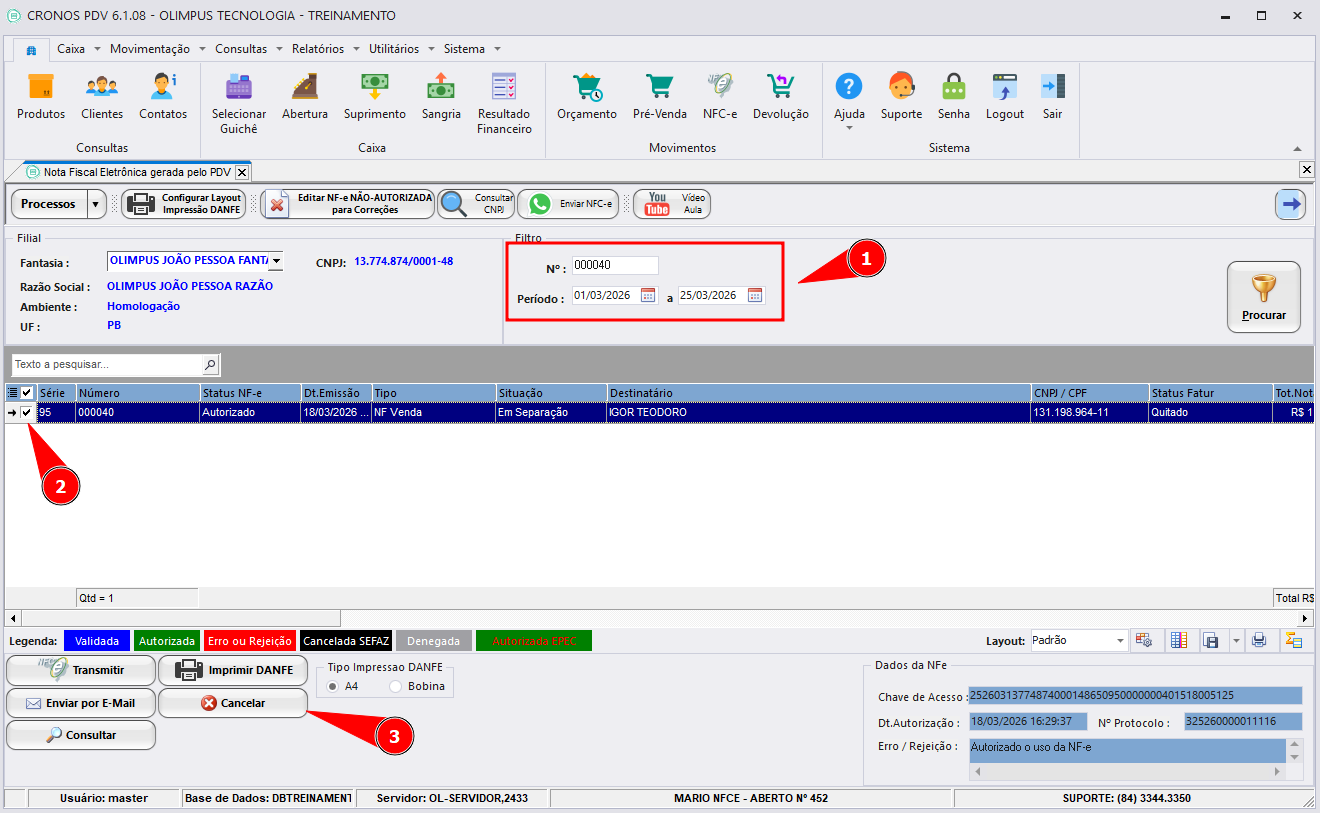Click the Cancelar button
Viewport: 1320px width, 813px height.
coord(233,703)
